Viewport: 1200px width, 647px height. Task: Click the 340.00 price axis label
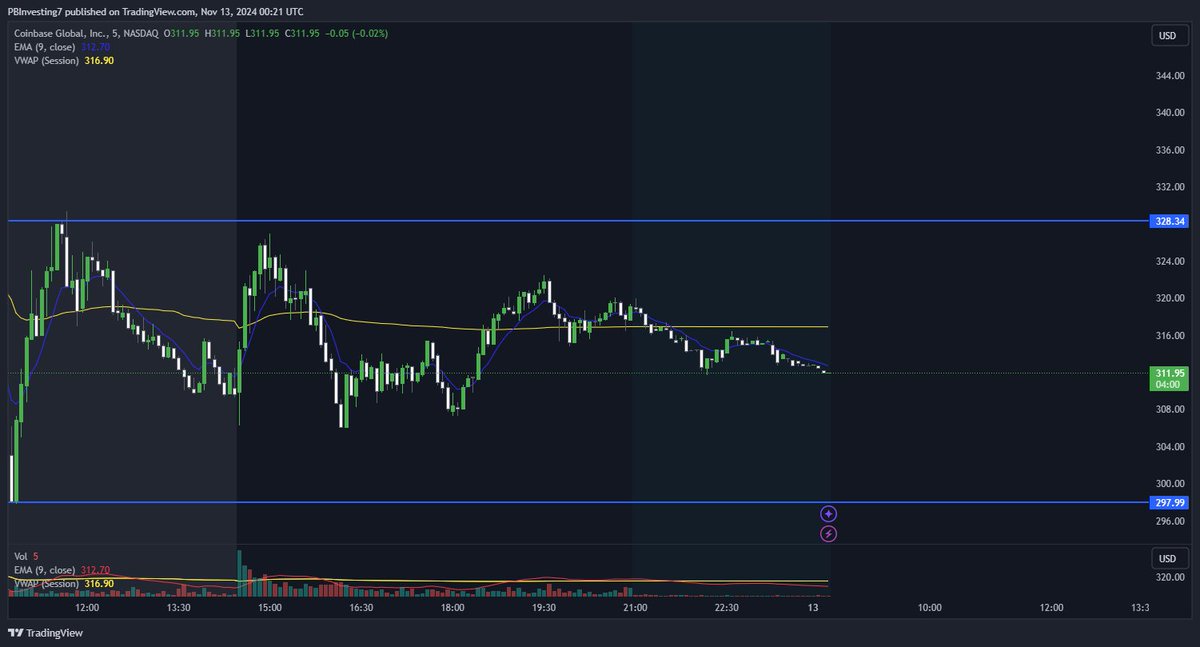click(x=1169, y=113)
